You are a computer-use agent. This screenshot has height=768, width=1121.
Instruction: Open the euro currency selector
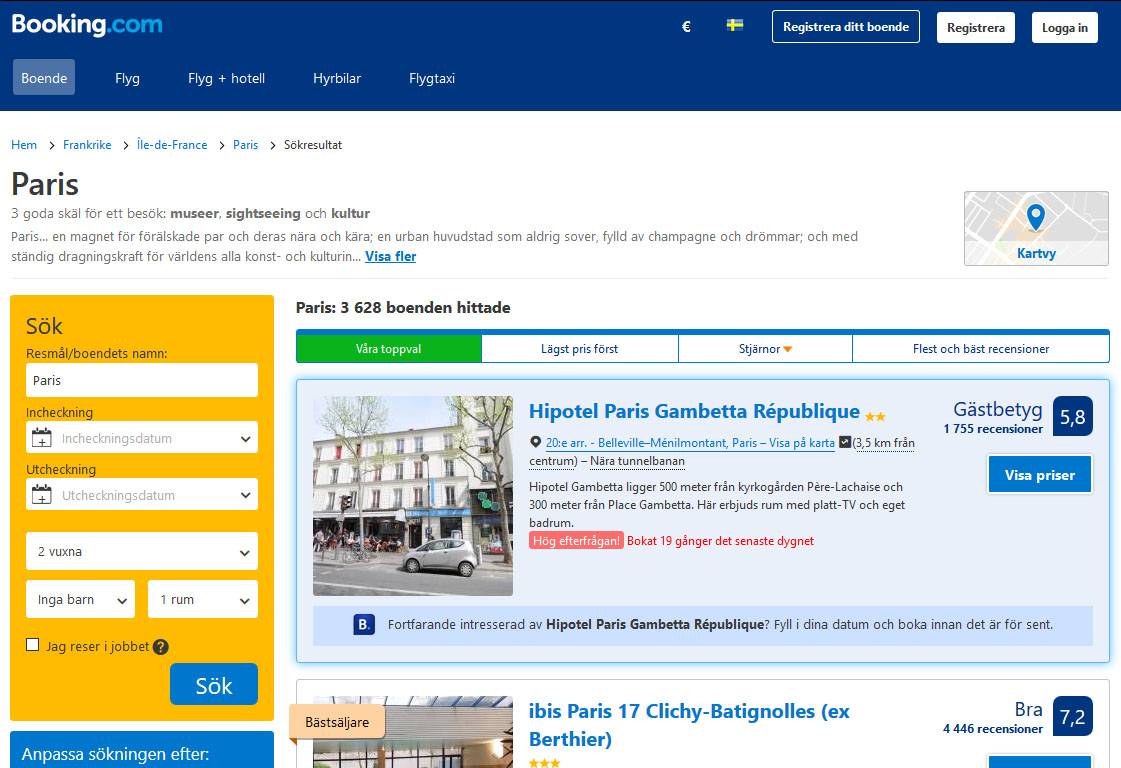click(x=686, y=27)
